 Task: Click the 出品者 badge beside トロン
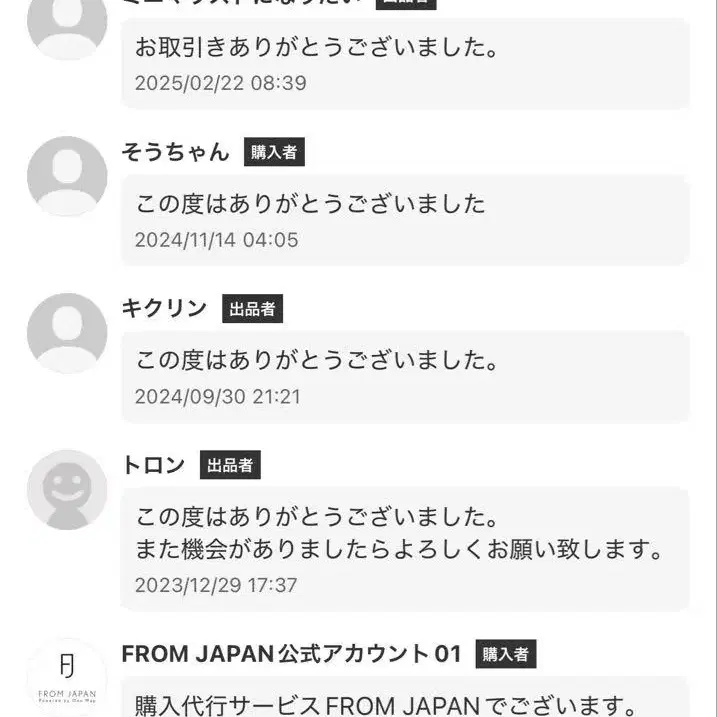point(230,465)
